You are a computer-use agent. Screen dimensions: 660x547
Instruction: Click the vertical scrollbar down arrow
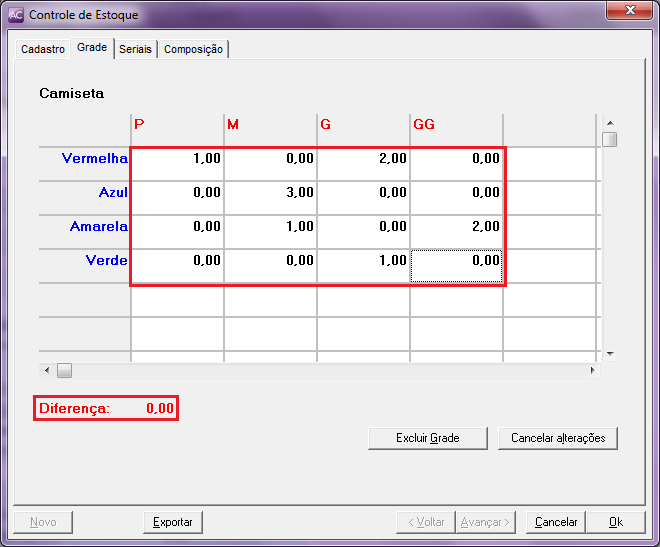click(x=609, y=354)
